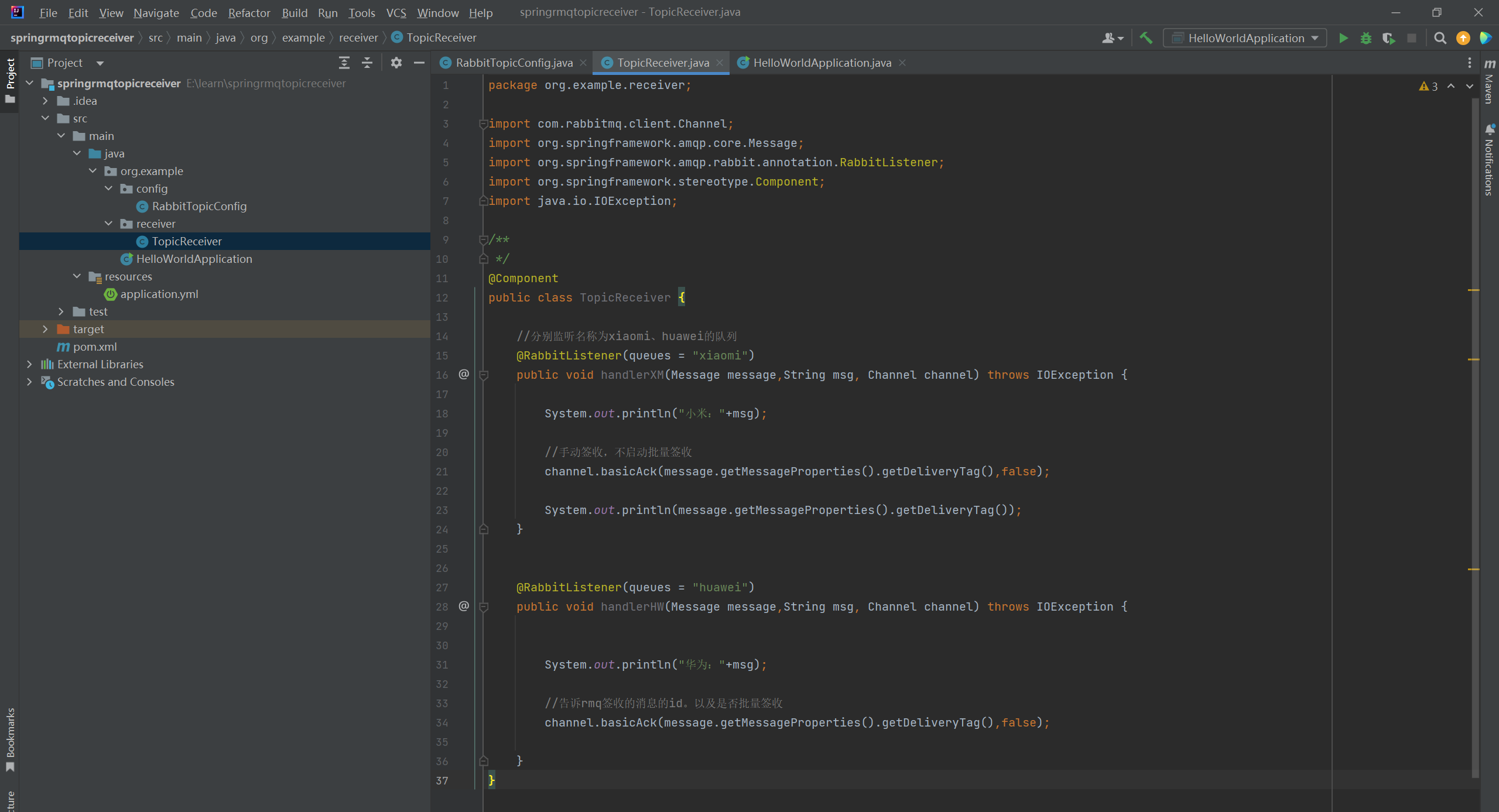
Task: Click the Expand All icon in Project panel
Action: 344,63
